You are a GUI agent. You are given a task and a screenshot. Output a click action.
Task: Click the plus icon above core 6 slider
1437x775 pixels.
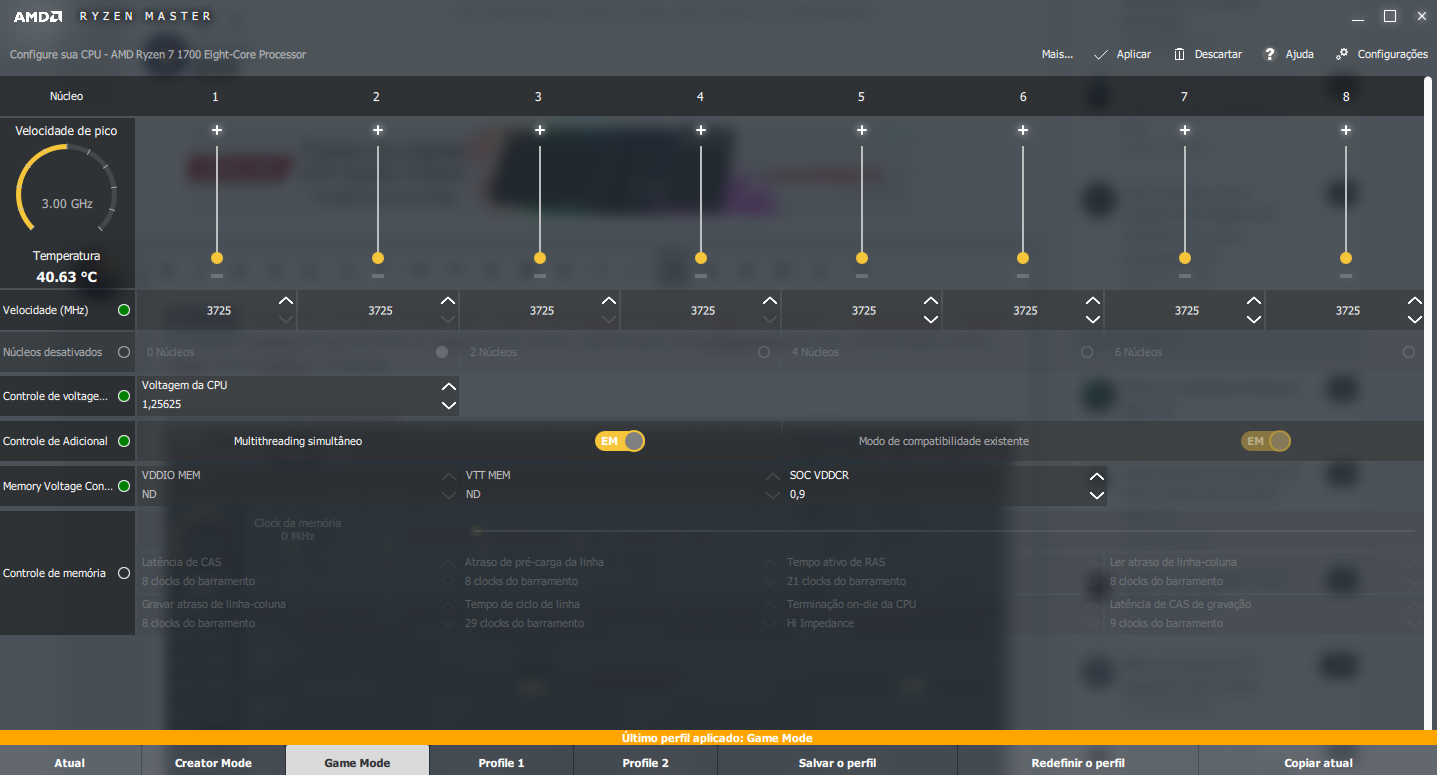(1023, 130)
